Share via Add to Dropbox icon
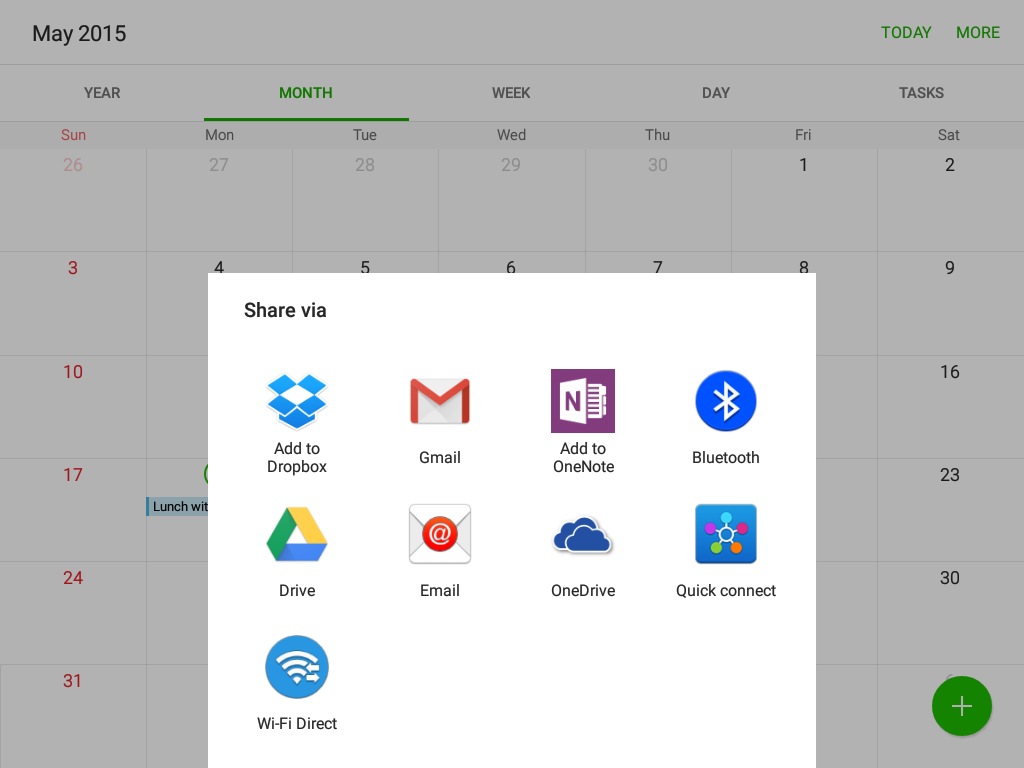The width and height of the screenshot is (1024, 768). [x=296, y=401]
